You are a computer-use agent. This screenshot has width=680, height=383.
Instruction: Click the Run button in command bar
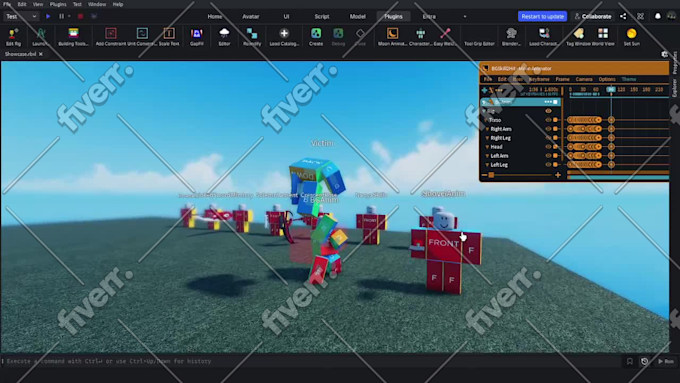[666, 361]
